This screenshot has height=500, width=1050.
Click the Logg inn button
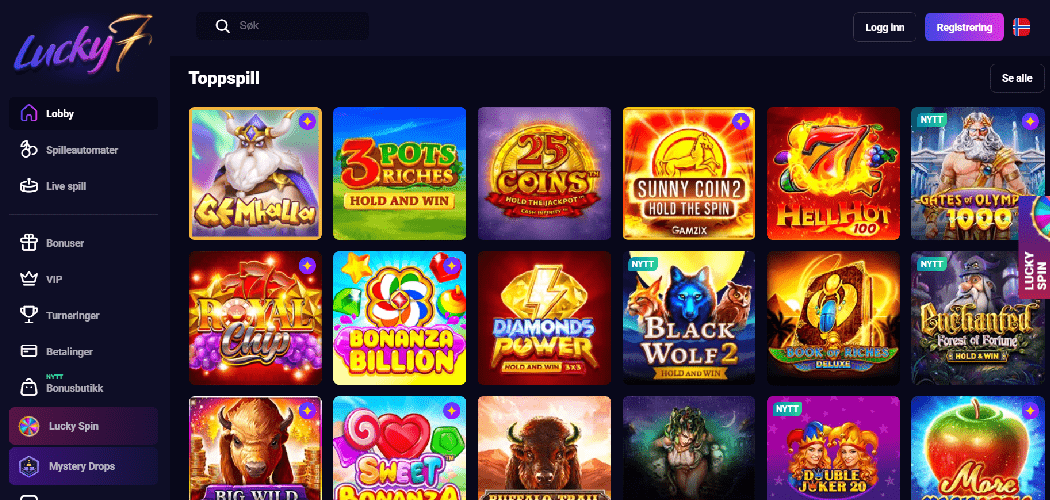point(884,27)
